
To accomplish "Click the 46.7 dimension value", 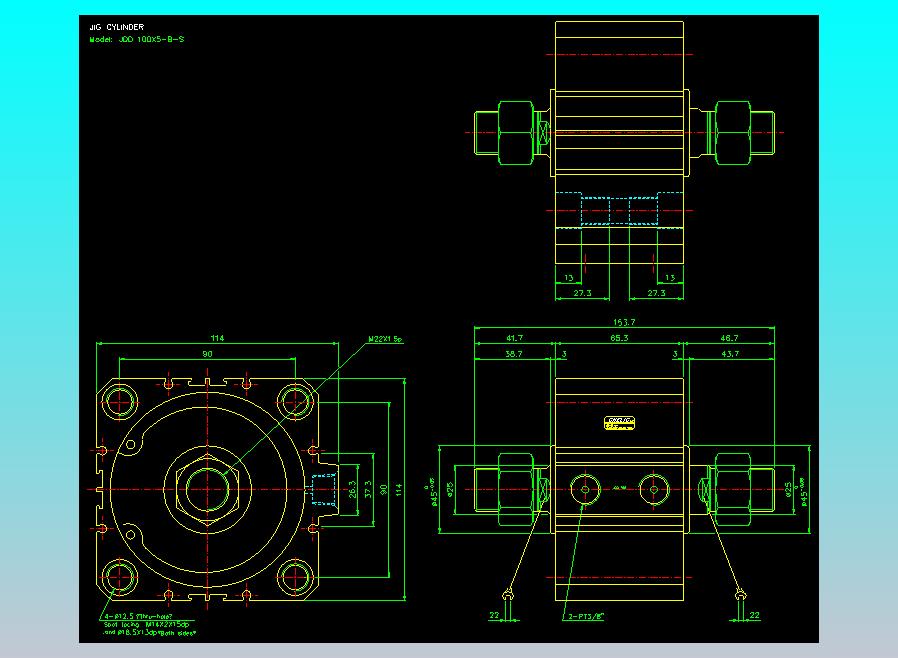I will pos(729,338).
